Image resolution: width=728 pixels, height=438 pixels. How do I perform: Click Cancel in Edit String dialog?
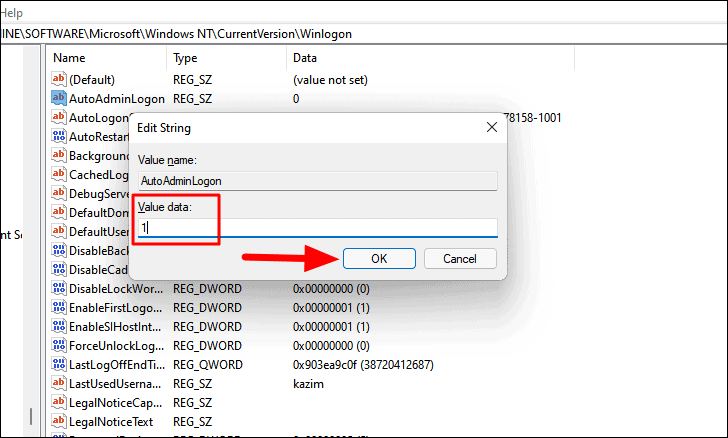pyautogui.click(x=460, y=259)
